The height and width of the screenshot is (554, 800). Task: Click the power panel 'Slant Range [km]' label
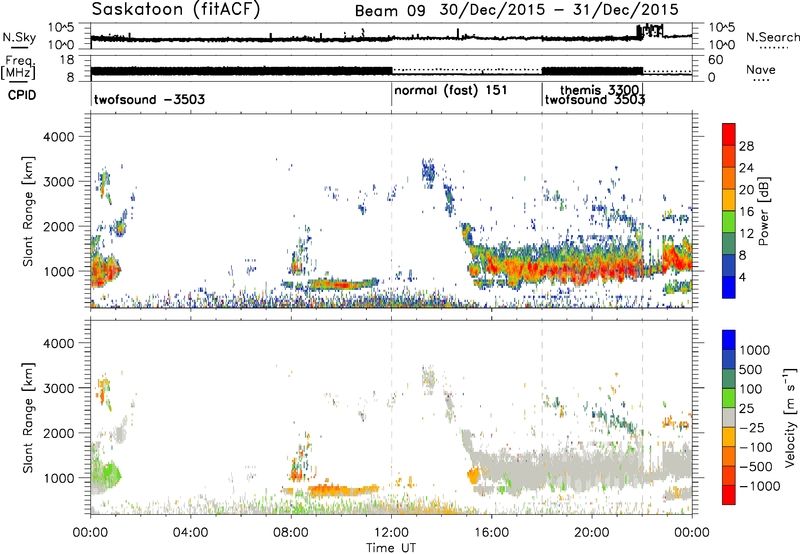tap(28, 211)
